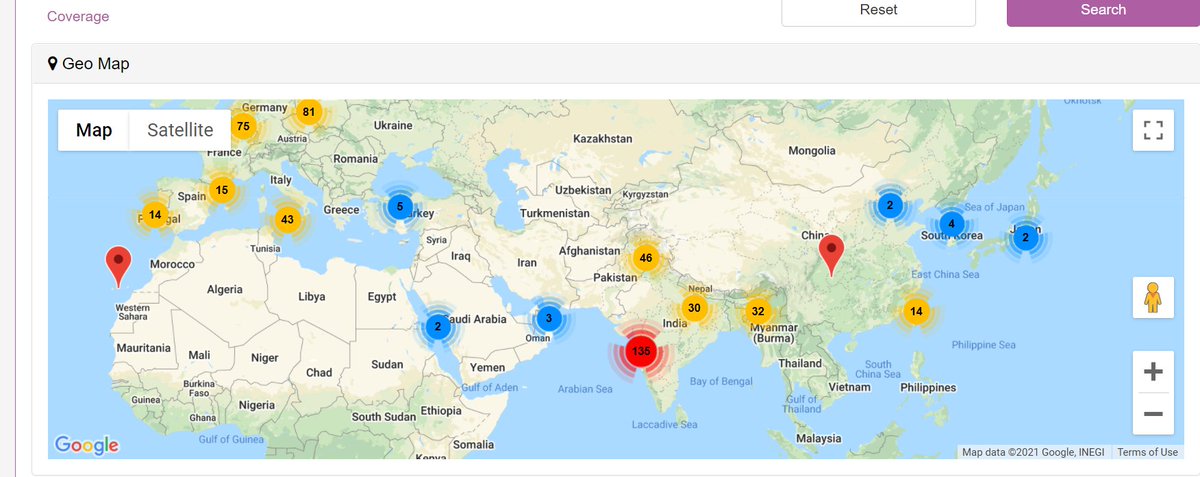Click the Sudan country label
This screenshot has height=477, width=1200.
pyautogui.click(x=387, y=365)
